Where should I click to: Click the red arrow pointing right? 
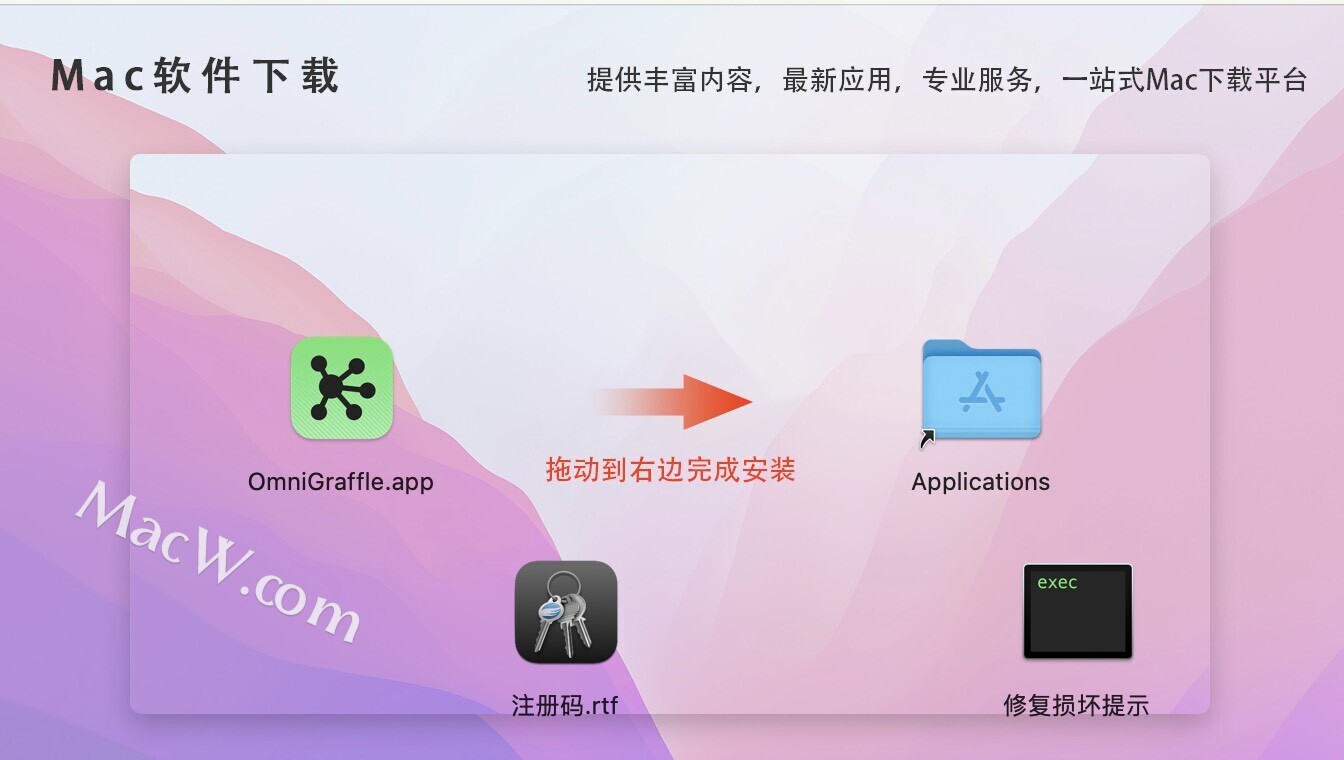coord(672,402)
